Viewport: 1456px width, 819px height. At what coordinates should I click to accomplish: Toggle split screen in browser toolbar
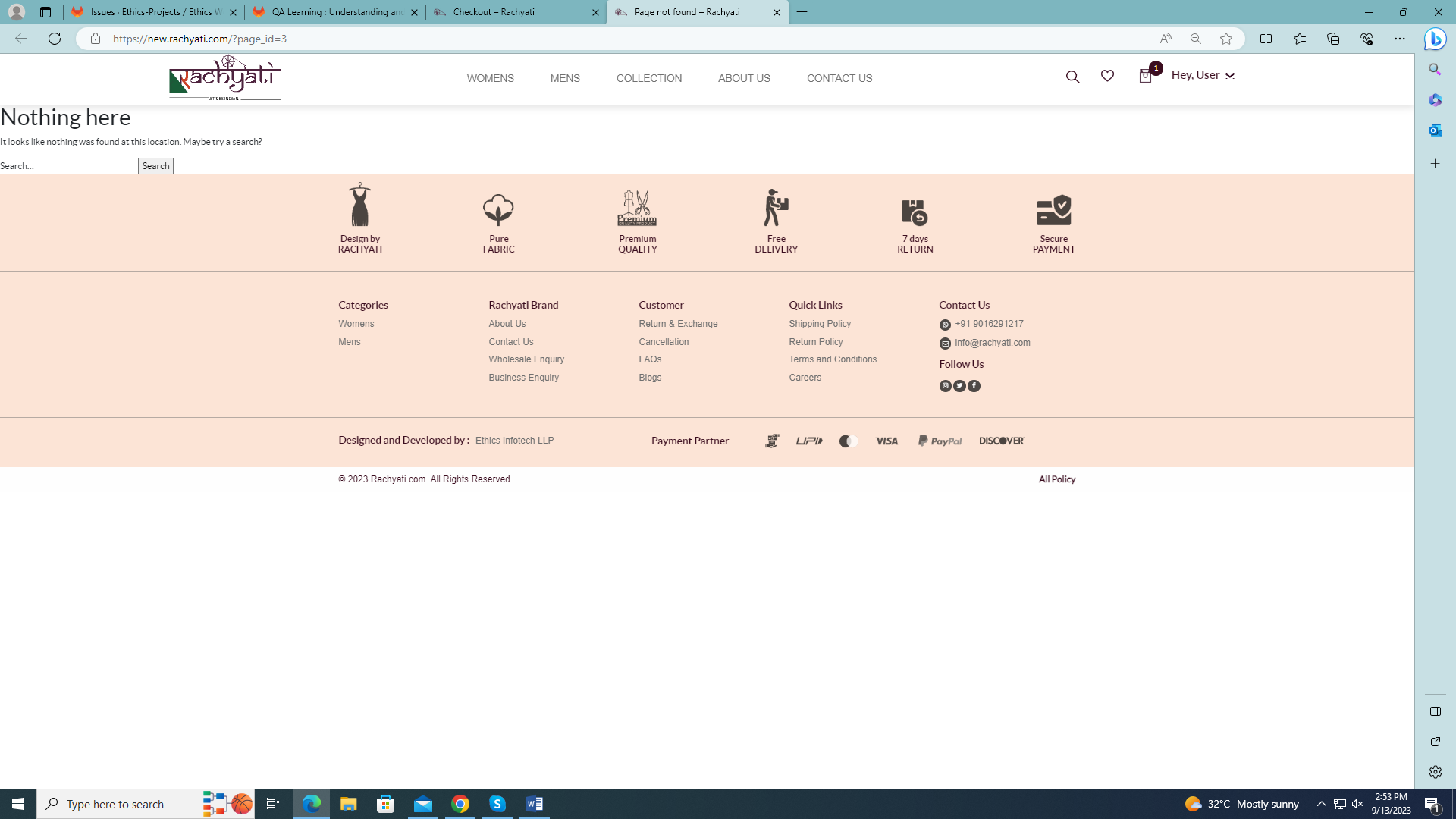pos(1266,39)
